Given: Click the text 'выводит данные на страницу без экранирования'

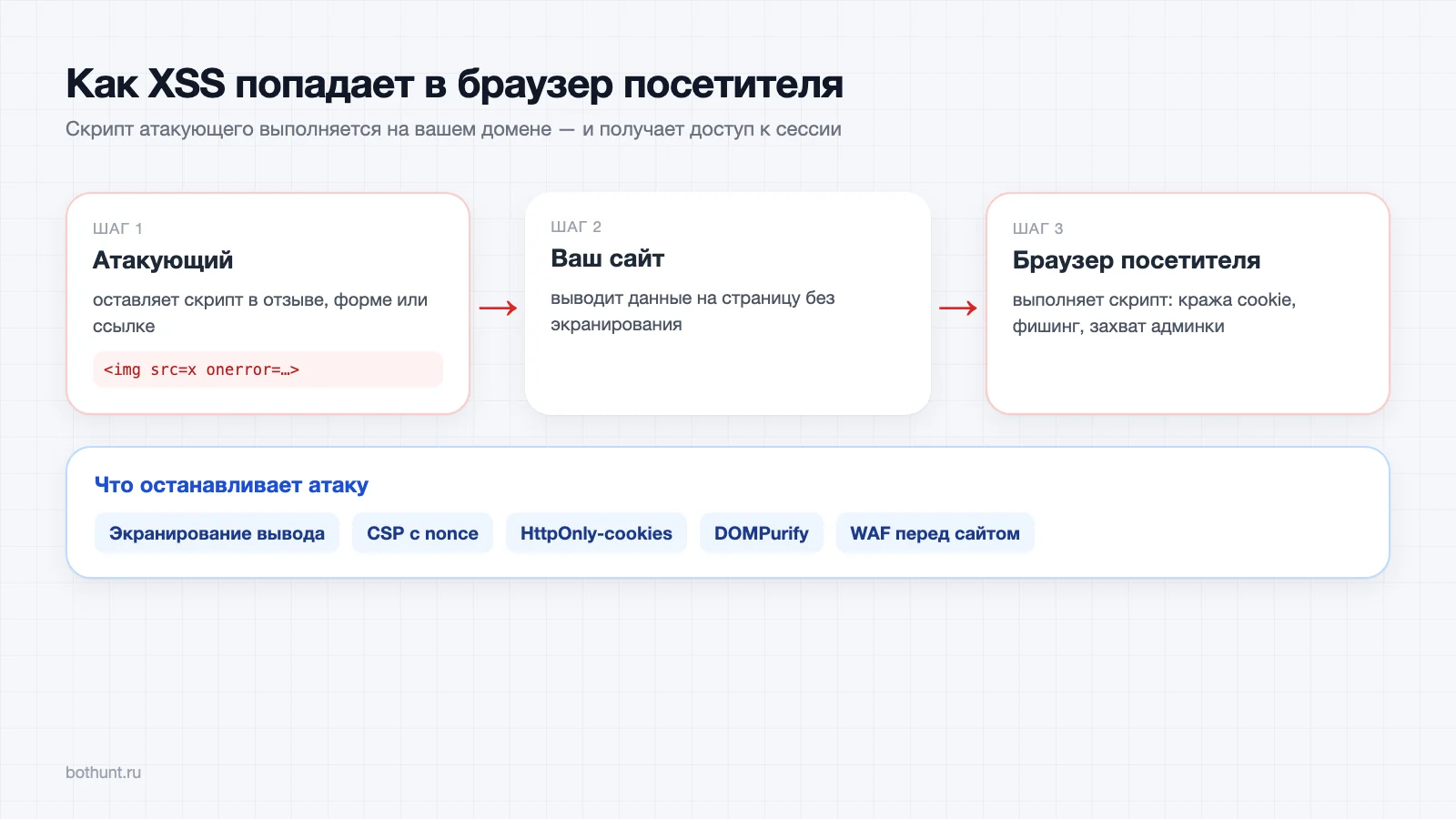Looking at the screenshot, I should click(693, 311).
